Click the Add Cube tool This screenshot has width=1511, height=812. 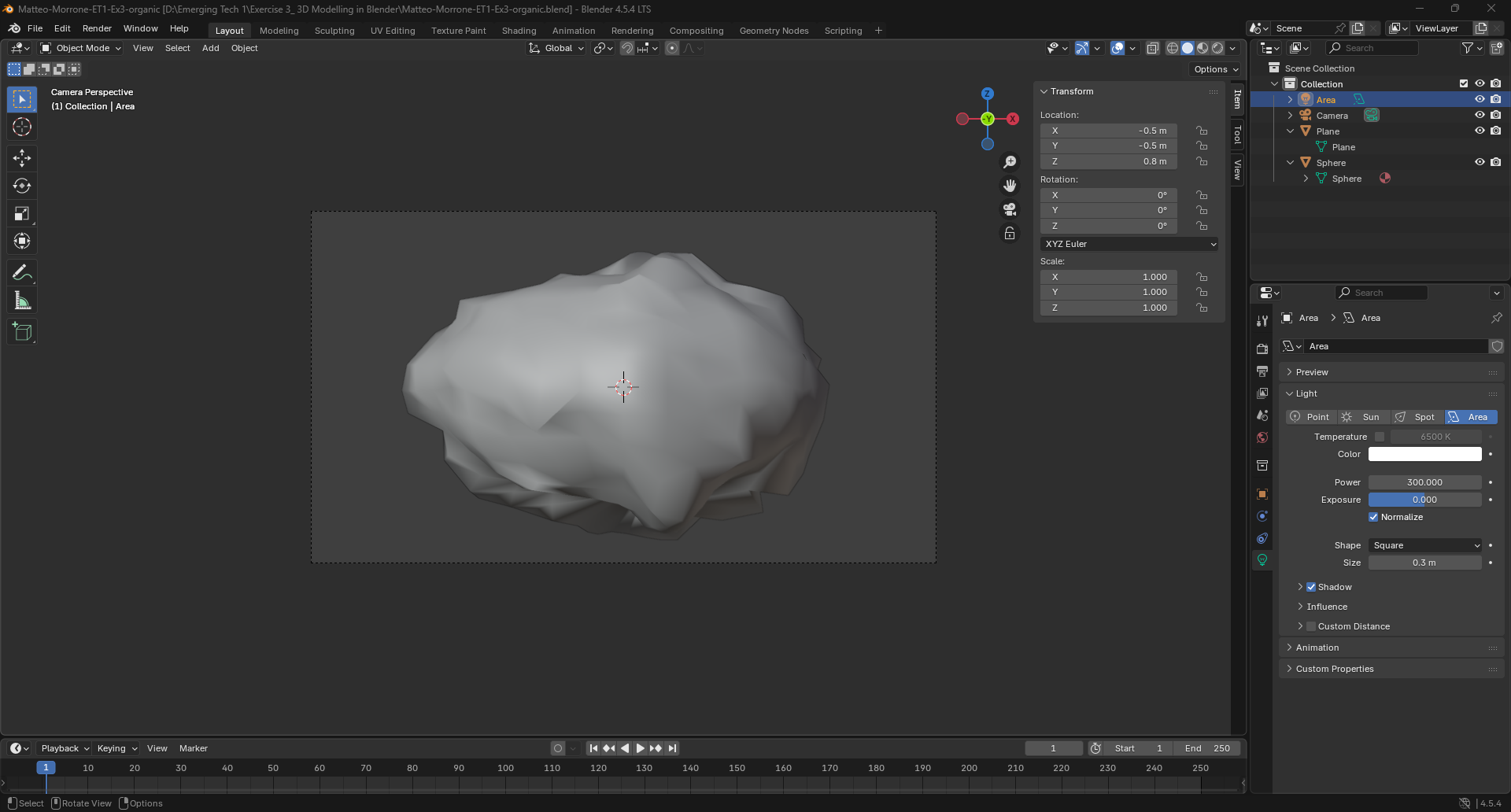(x=22, y=332)
